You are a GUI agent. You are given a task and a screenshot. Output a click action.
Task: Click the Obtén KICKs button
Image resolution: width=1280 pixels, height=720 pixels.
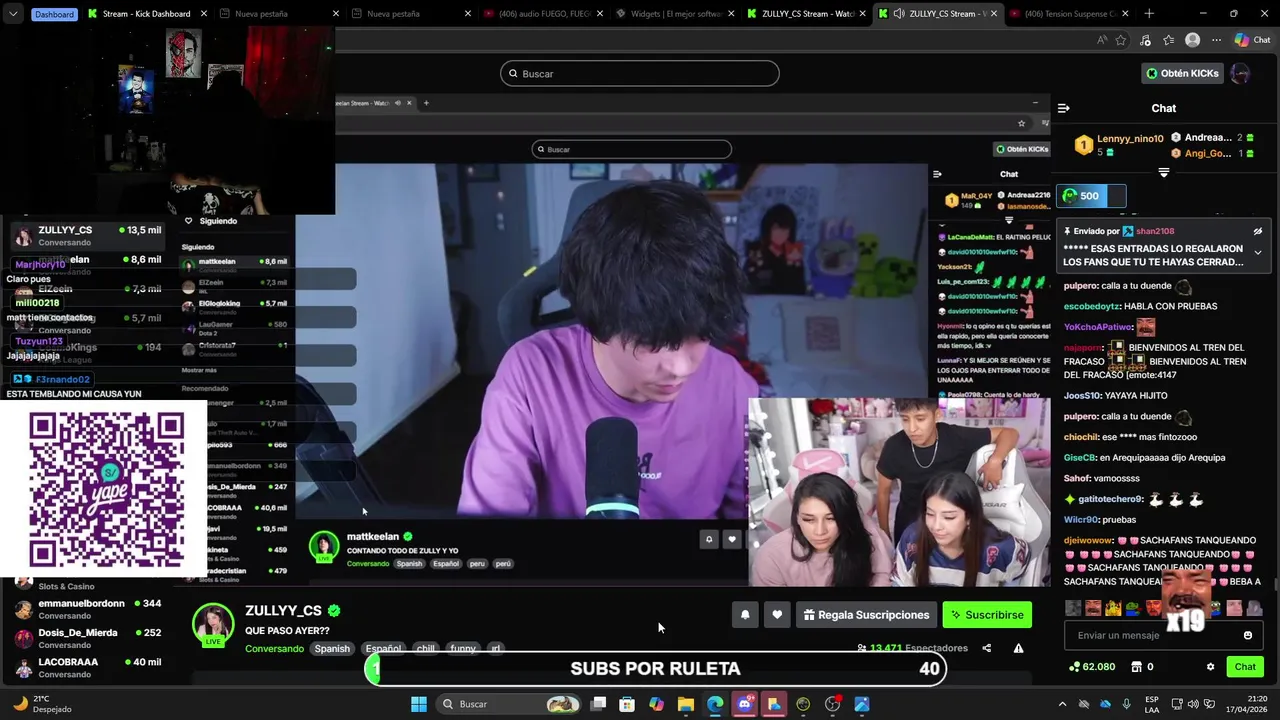pyautogui.click(x=1182, y=73)
